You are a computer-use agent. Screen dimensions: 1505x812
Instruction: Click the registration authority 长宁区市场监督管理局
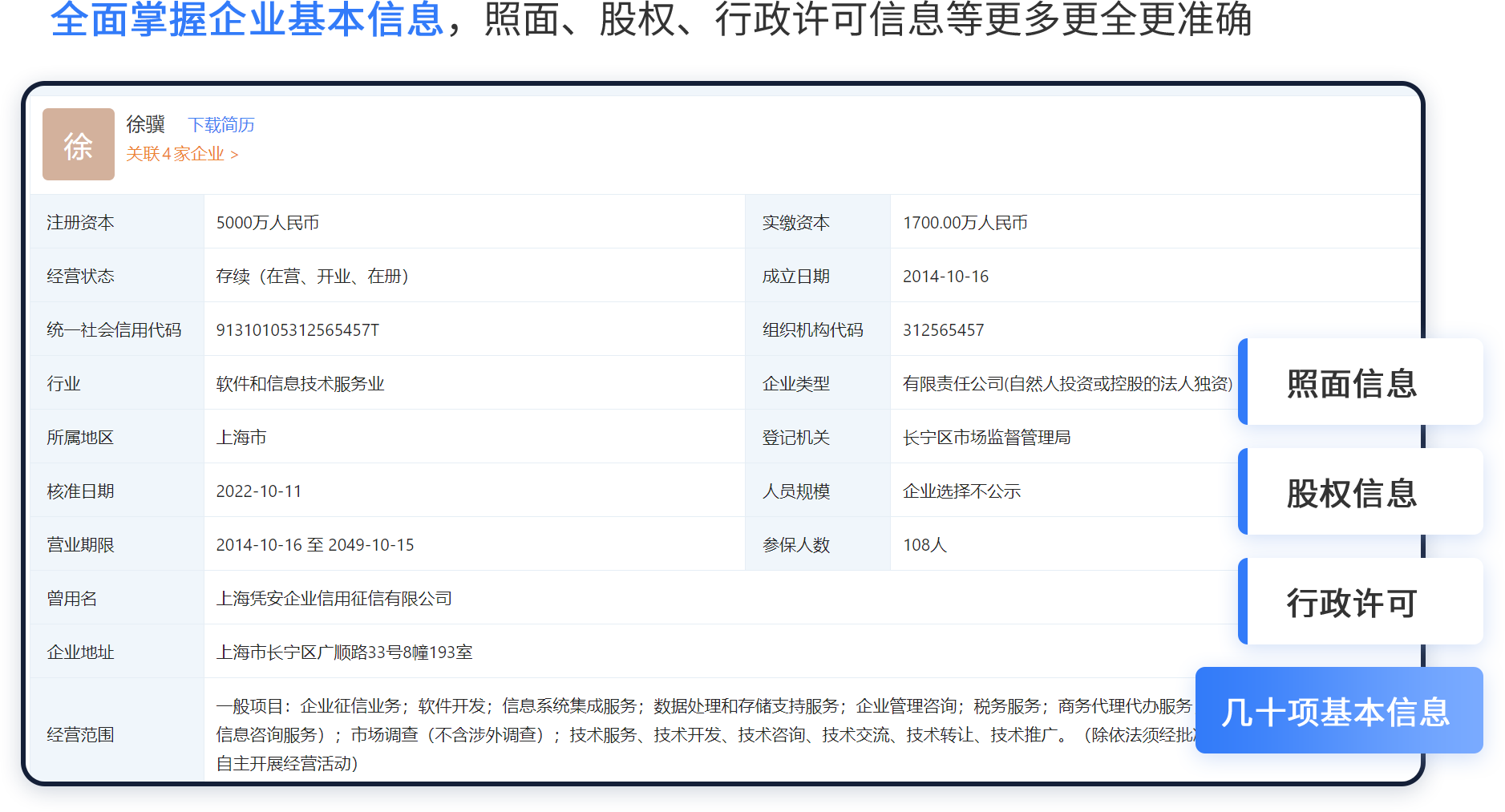986,438
